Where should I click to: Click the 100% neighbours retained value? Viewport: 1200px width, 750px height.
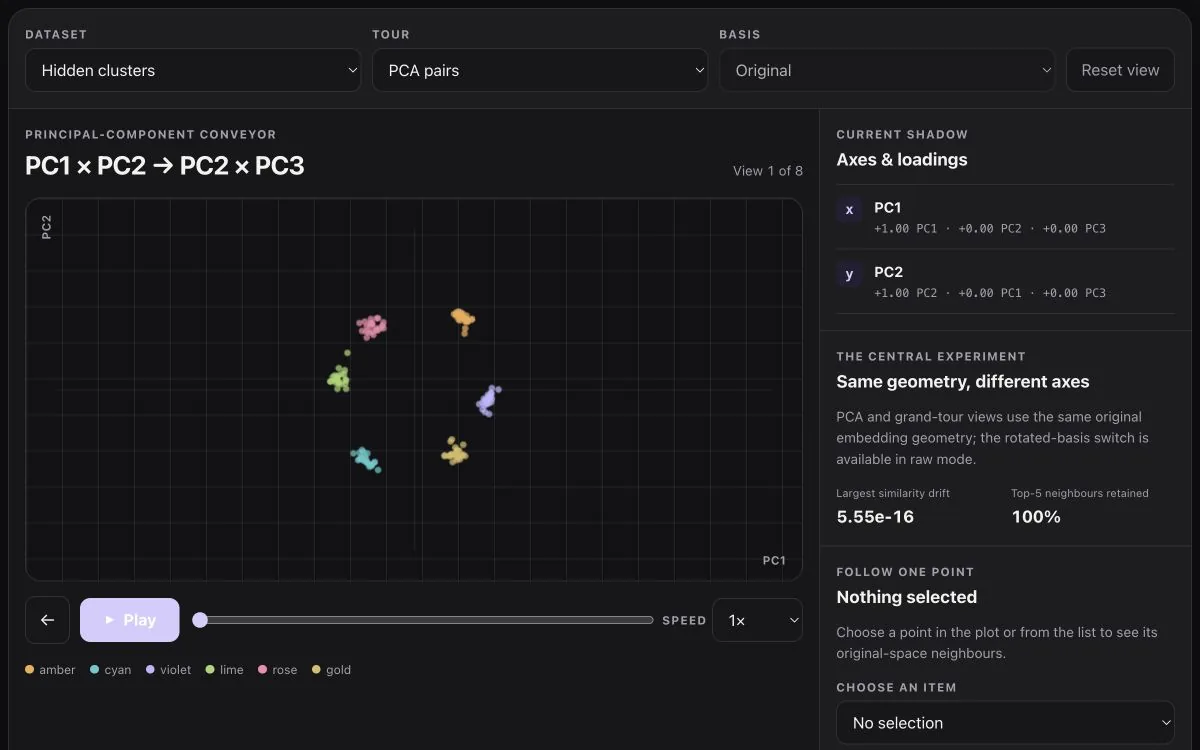[1036, 517]
